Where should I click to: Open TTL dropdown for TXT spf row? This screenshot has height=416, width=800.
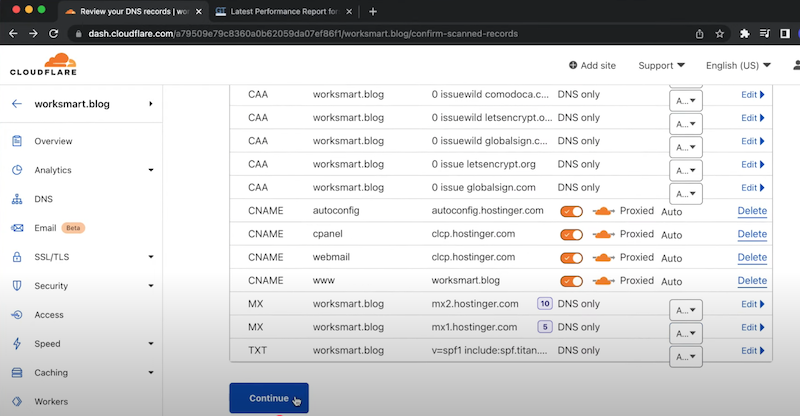click(686, 357)
